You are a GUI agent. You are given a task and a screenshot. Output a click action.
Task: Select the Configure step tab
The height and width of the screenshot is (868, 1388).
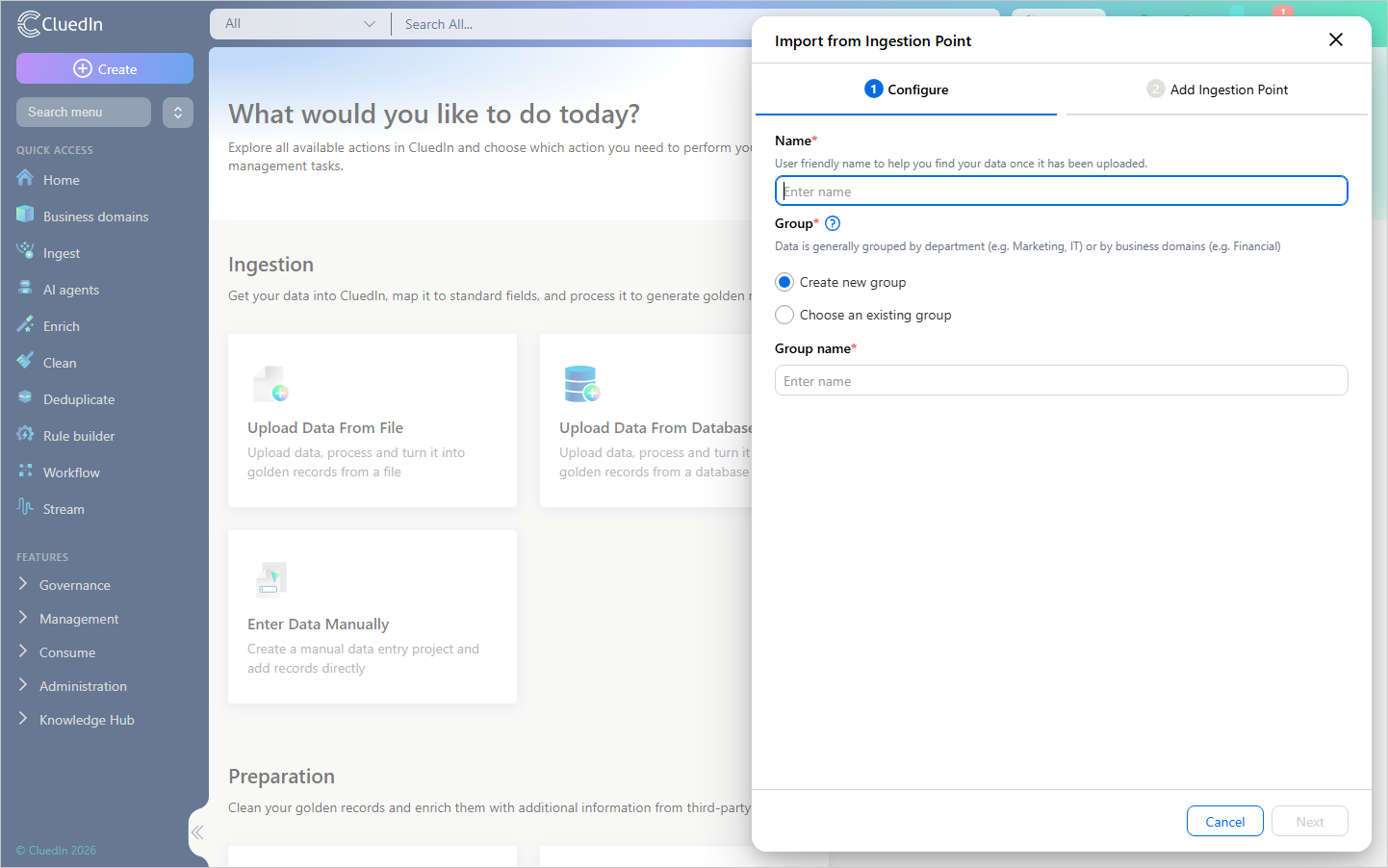point(906,89)
